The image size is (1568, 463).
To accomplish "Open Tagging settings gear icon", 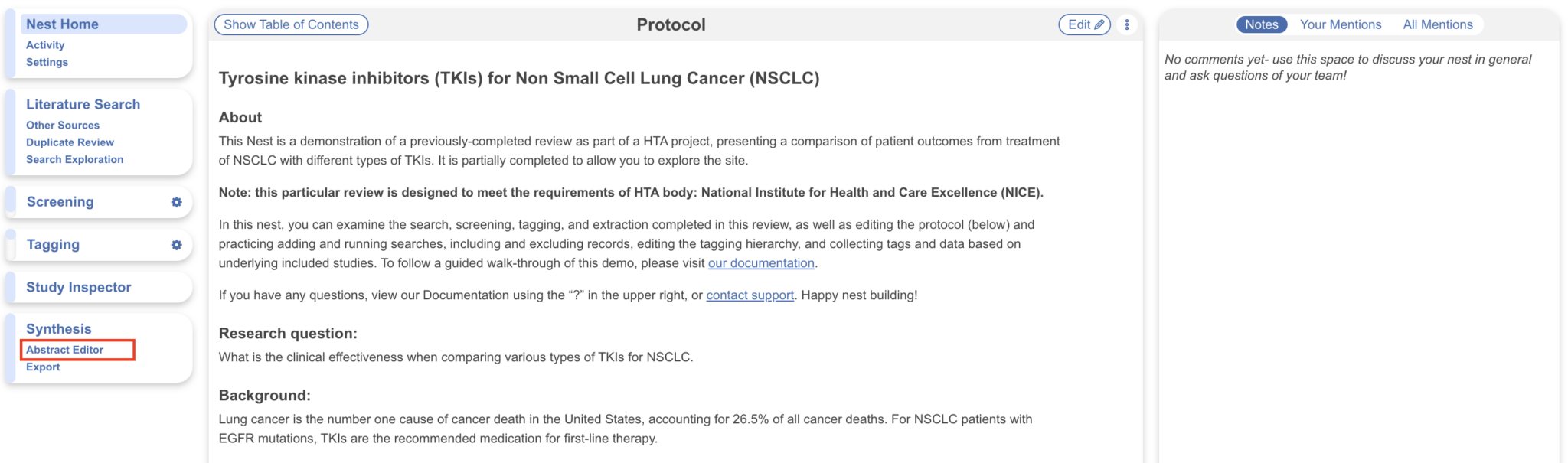I will tap(177, 245).
